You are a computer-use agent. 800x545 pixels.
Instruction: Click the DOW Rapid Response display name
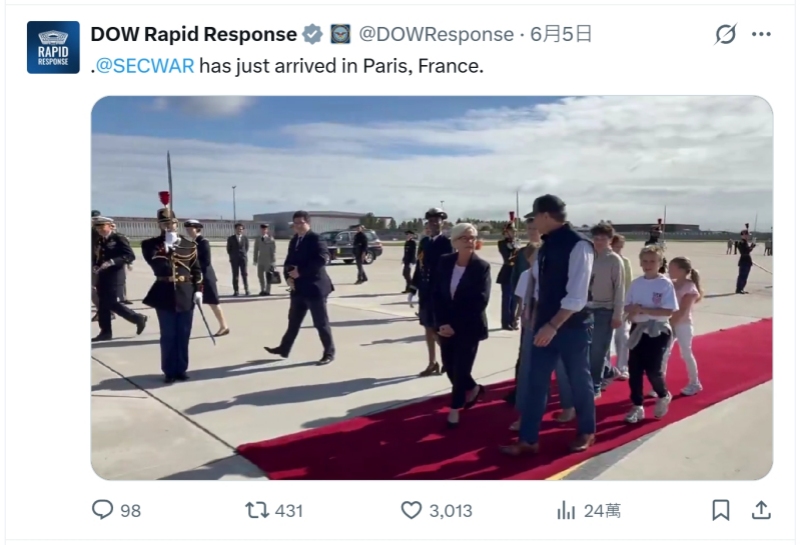pos(194,34)
